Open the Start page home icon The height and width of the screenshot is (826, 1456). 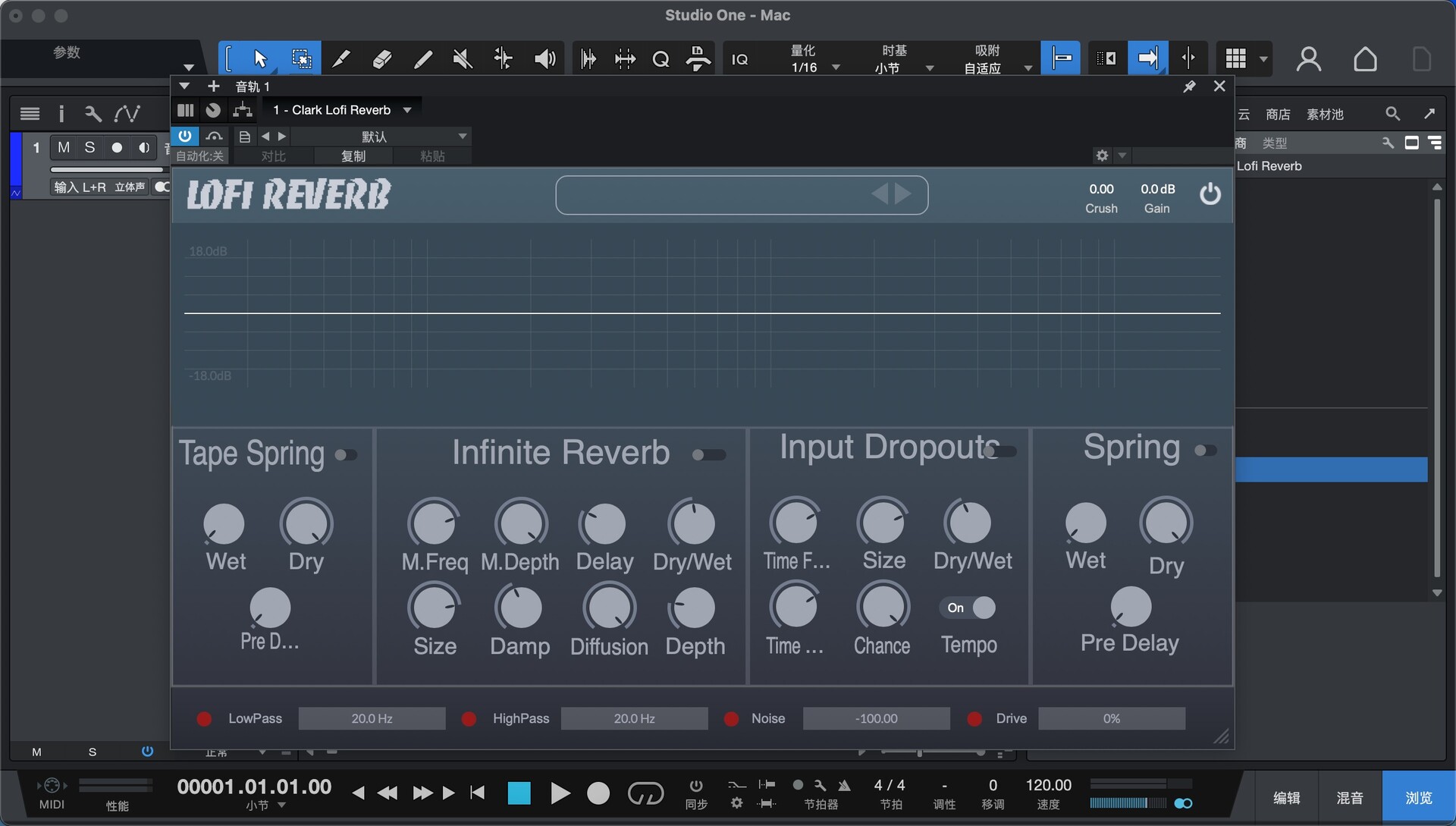point(1365,58)
